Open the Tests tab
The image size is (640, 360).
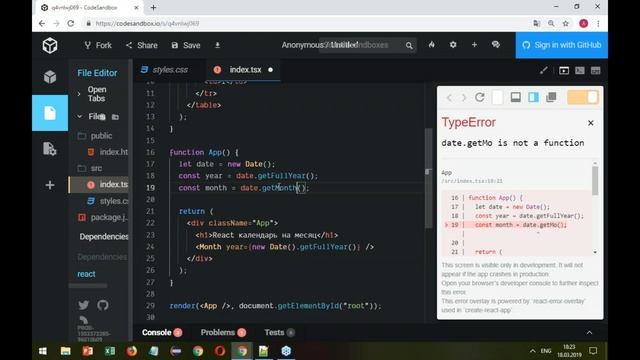[279, 333]
